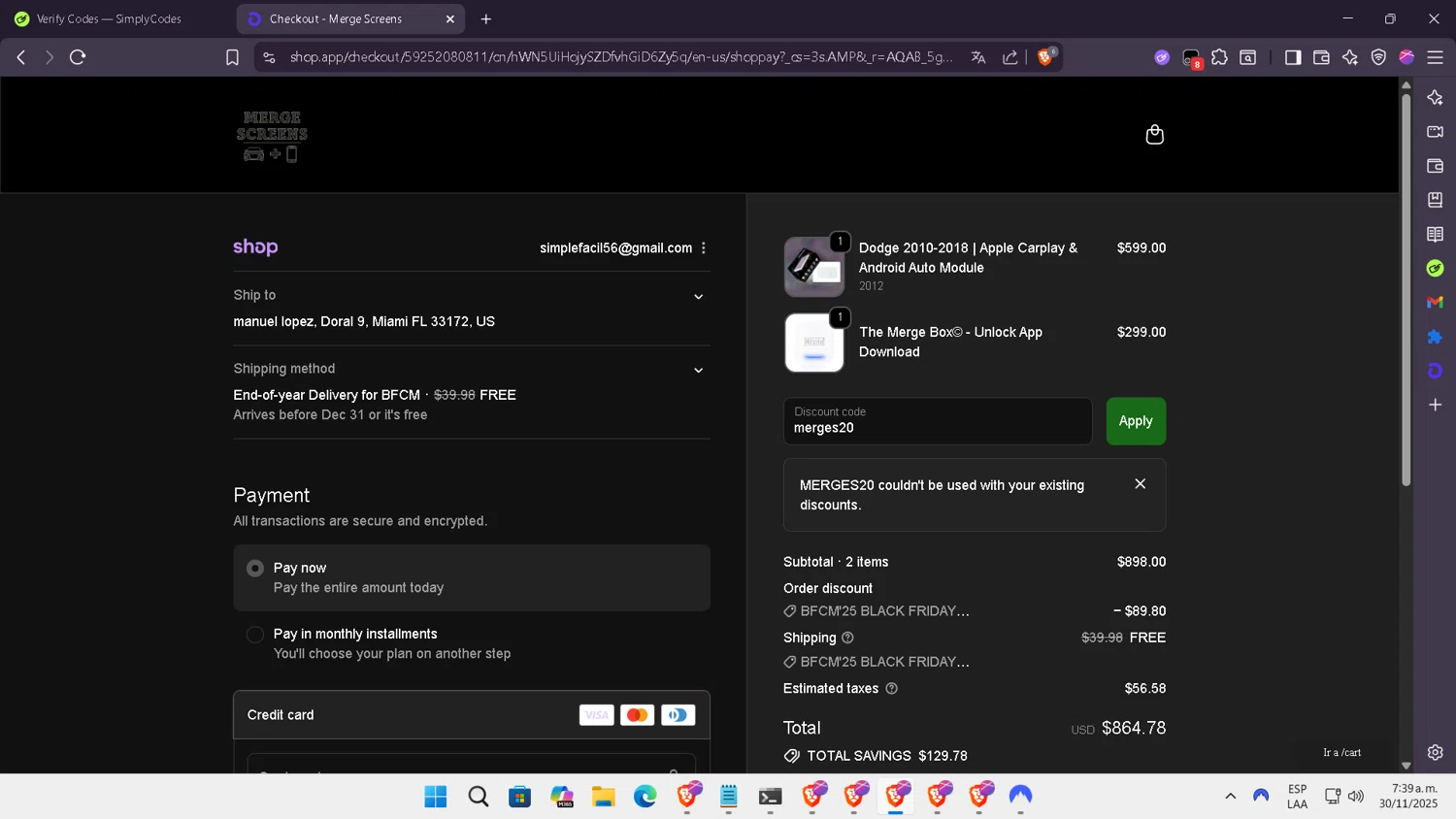The width and height of the screenshot is (1456, 819).
Task: Open the Windows Start menu
Action: tap(436, 797)
